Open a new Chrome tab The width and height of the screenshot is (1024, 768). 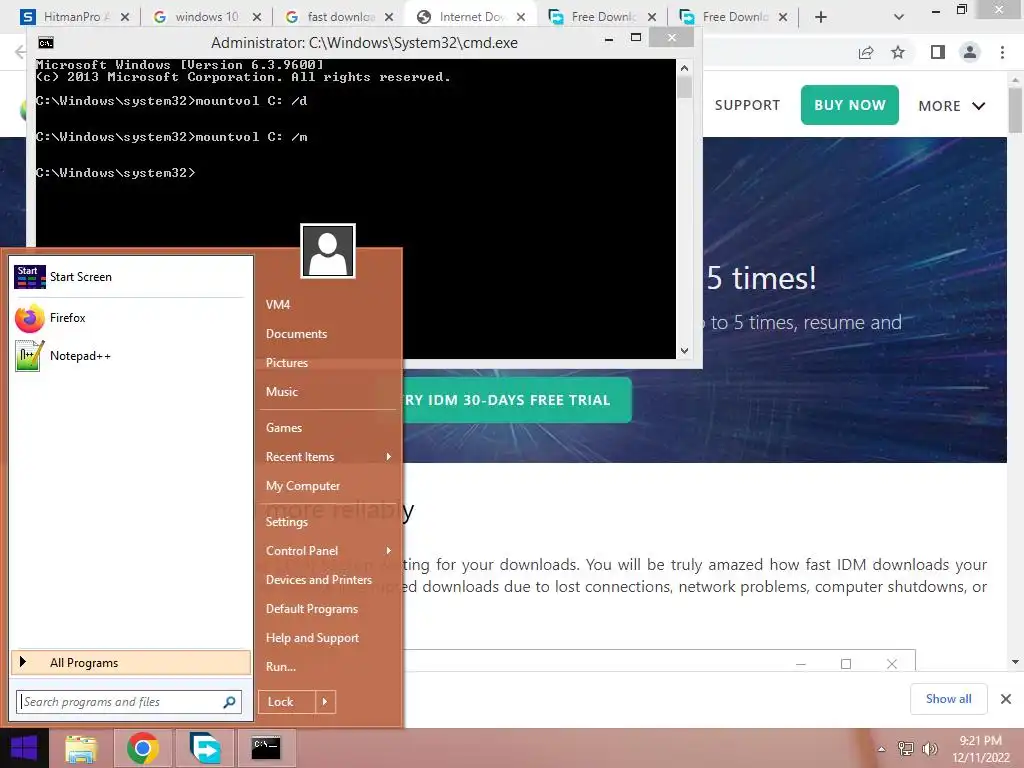pos(821,17)
